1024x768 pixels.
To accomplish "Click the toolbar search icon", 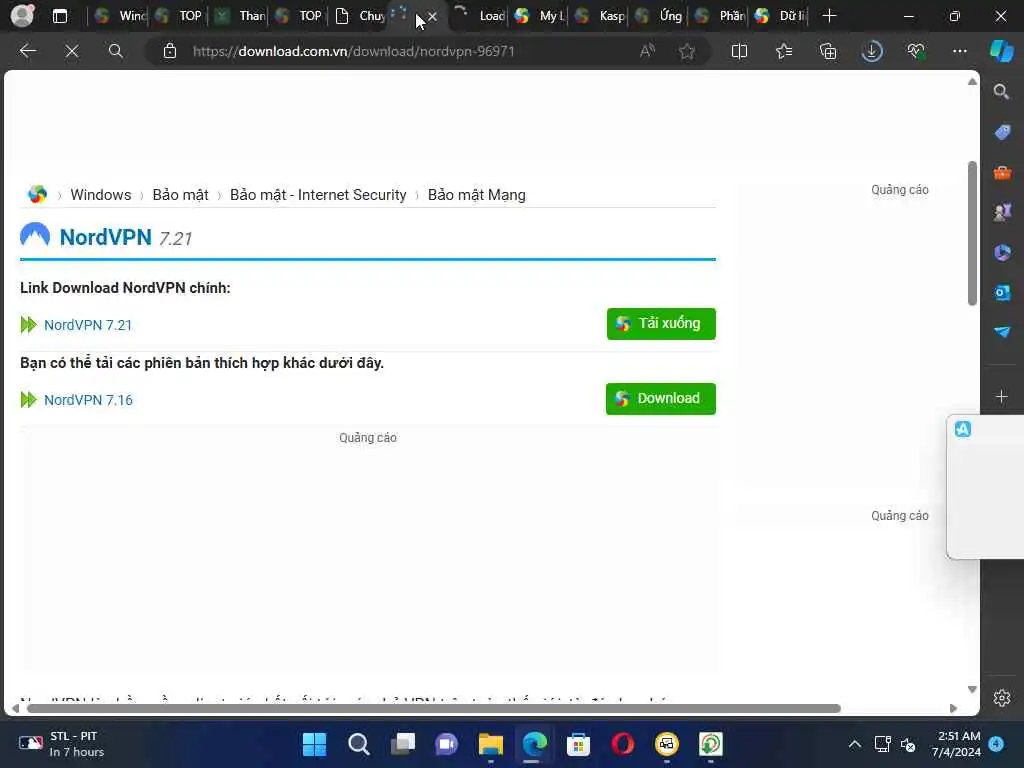I will 116,51.
